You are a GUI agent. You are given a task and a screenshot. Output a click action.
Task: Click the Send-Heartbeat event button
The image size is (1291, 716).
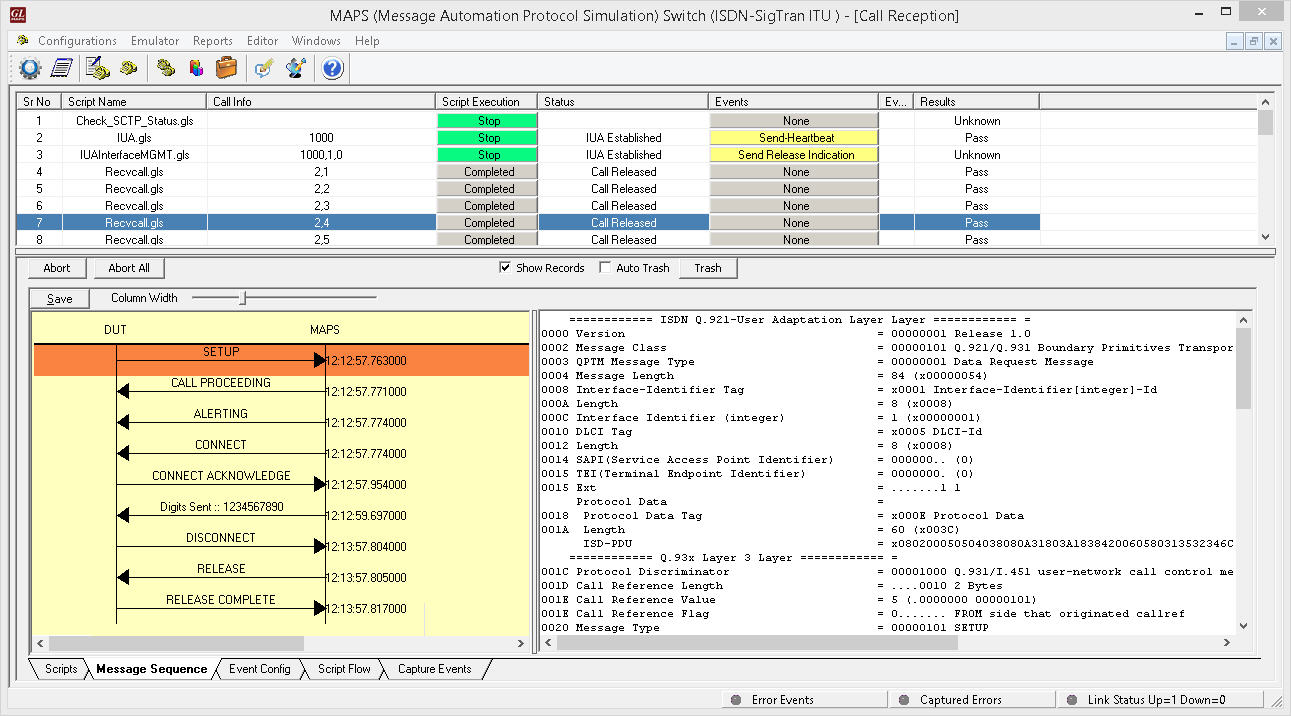[x=796, y=138]
